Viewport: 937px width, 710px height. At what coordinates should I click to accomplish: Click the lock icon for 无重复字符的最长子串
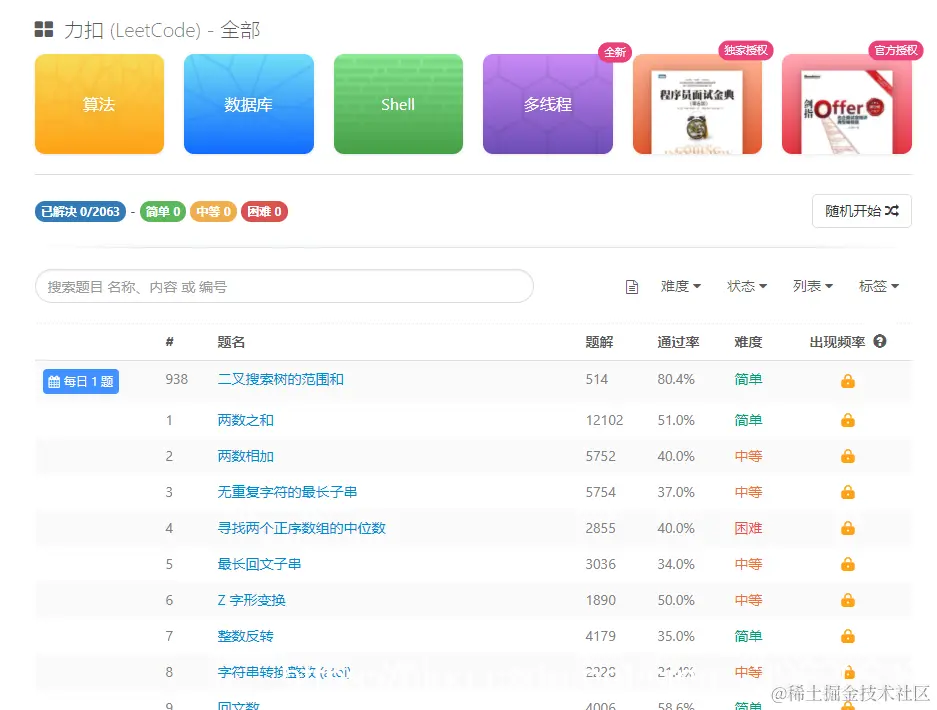point(847,492)
